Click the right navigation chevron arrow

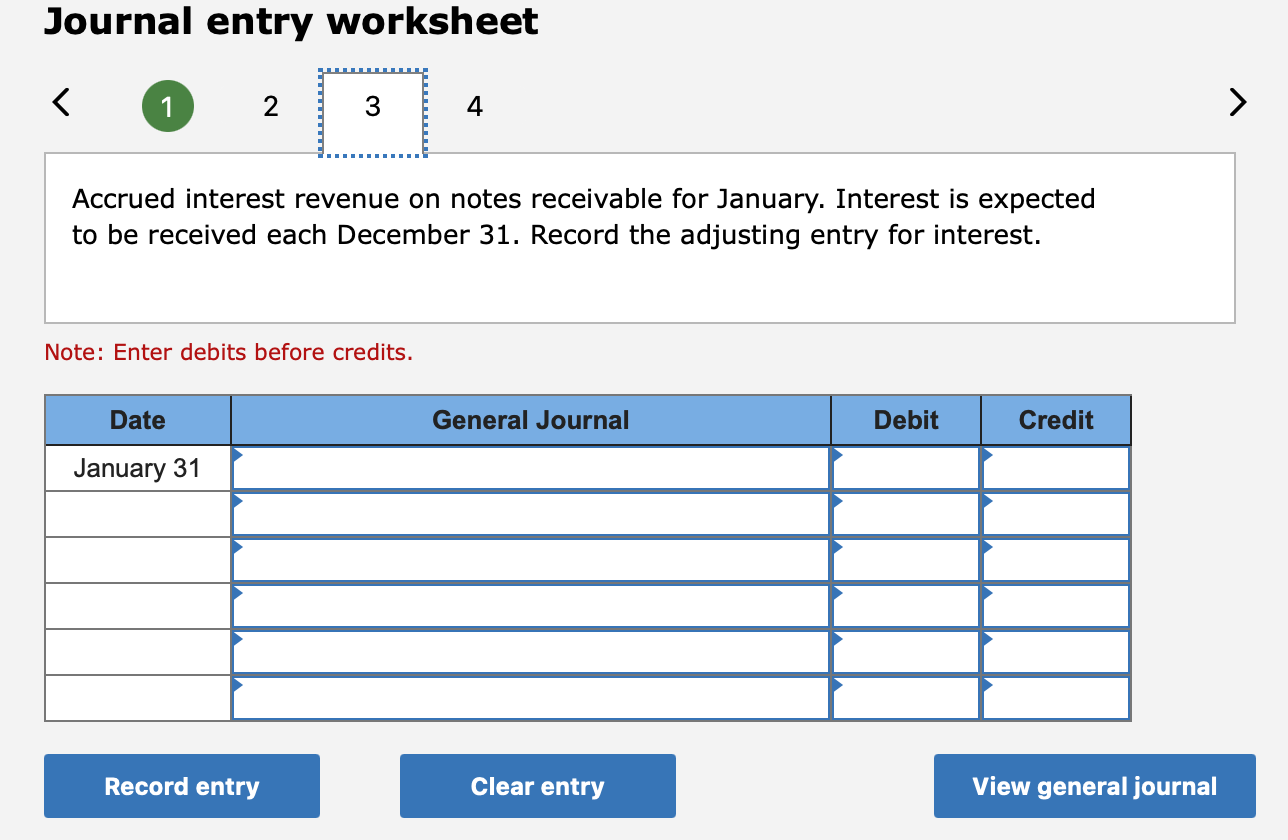(x=1238, y=102)
